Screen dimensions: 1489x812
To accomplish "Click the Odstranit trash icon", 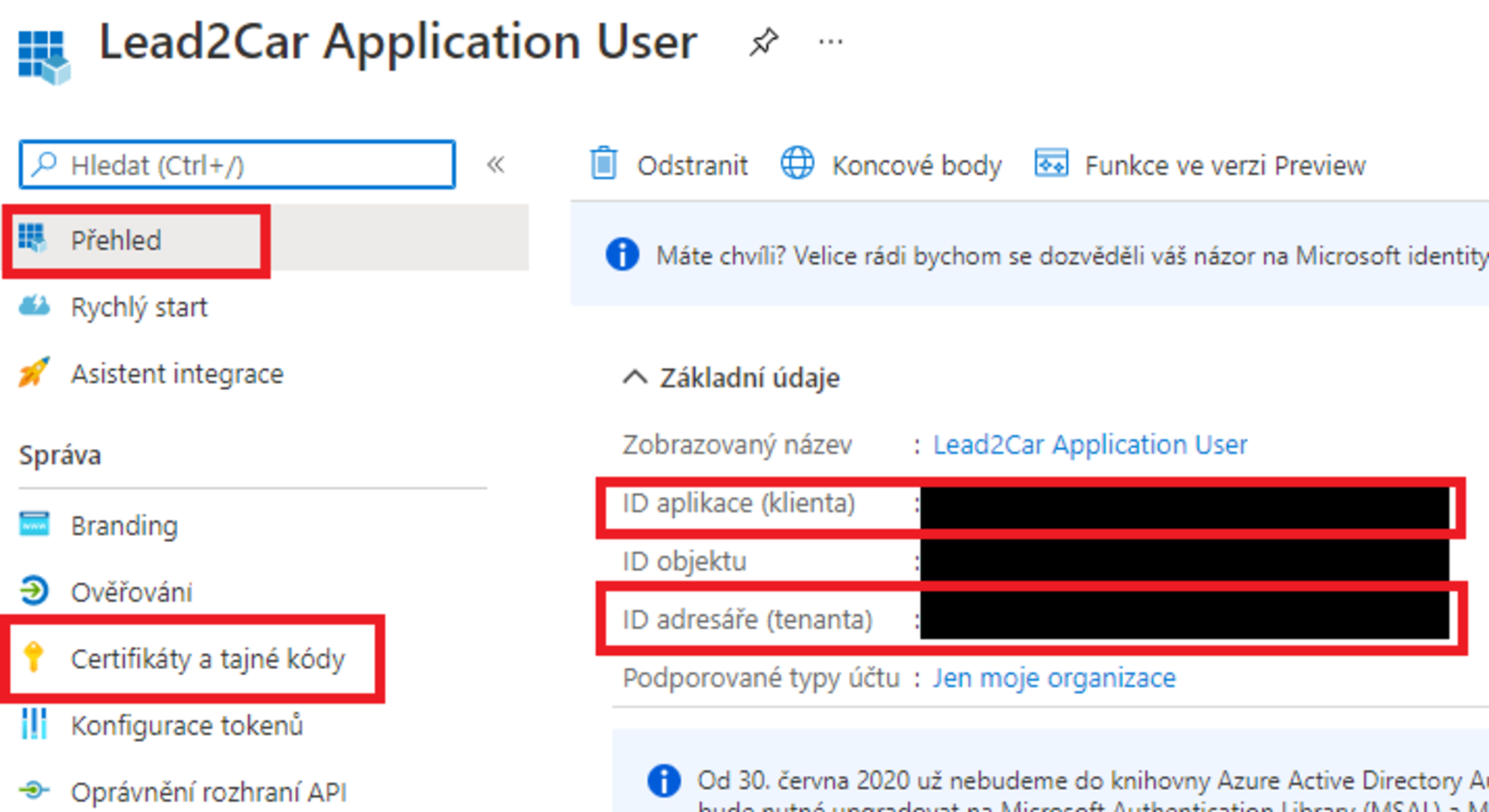I will [x=604, y=164].
